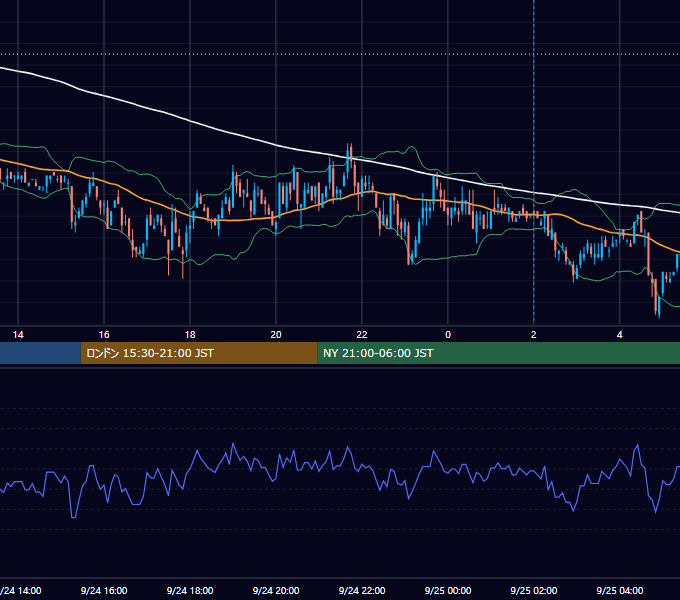The height and width of the screenshot is (600, 680).
Task: Click the 0 hour axis label
Action: 448,335
